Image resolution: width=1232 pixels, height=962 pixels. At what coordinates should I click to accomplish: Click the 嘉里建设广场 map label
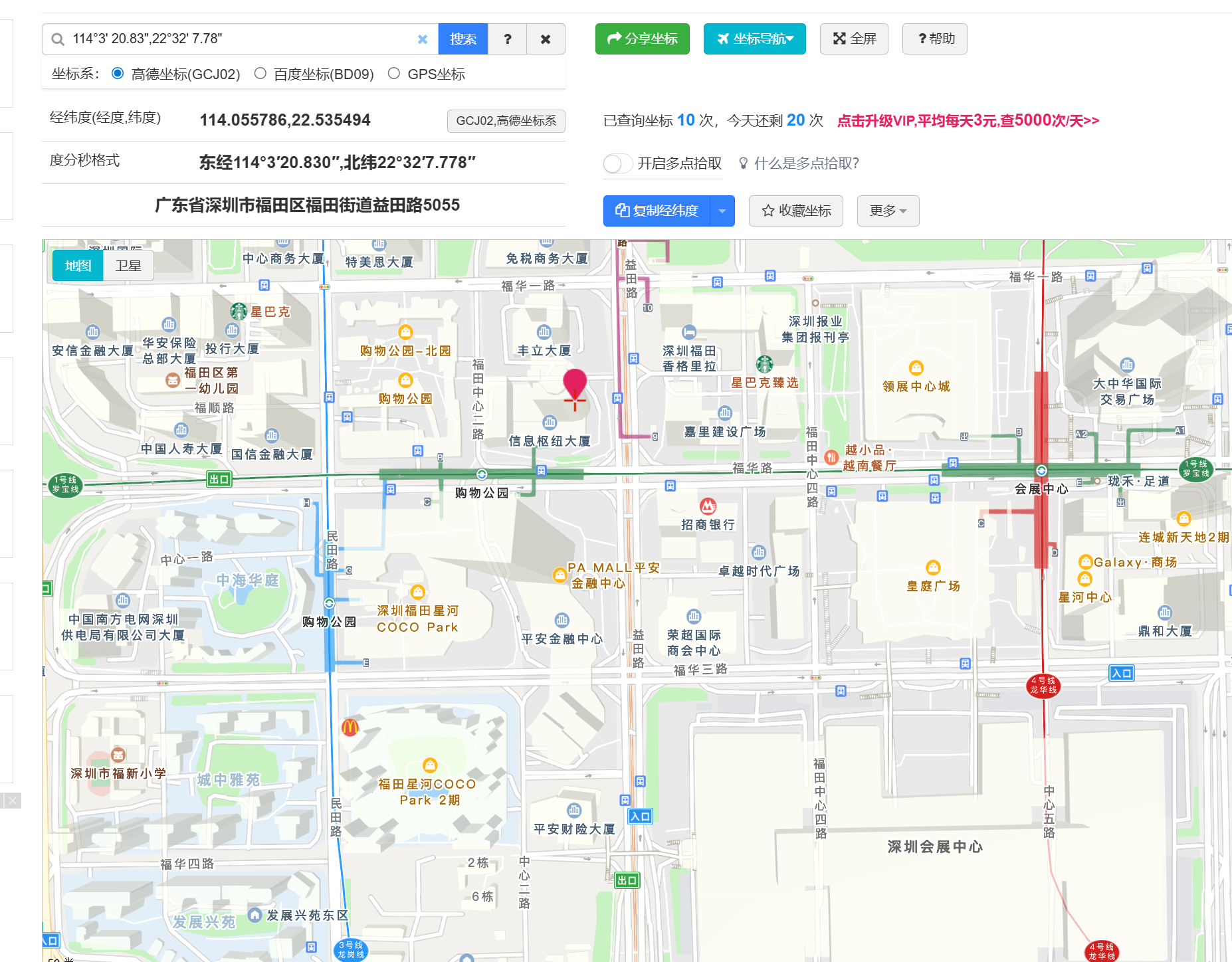725,432
